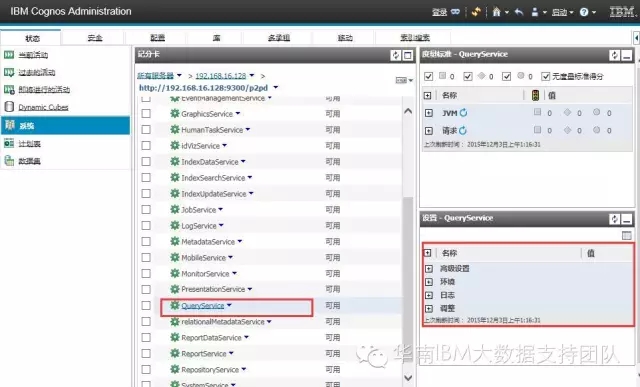Switch to the 多承租 tab
Image resolution: width=640 pixels, height=387 pixels.
[279, 38]
